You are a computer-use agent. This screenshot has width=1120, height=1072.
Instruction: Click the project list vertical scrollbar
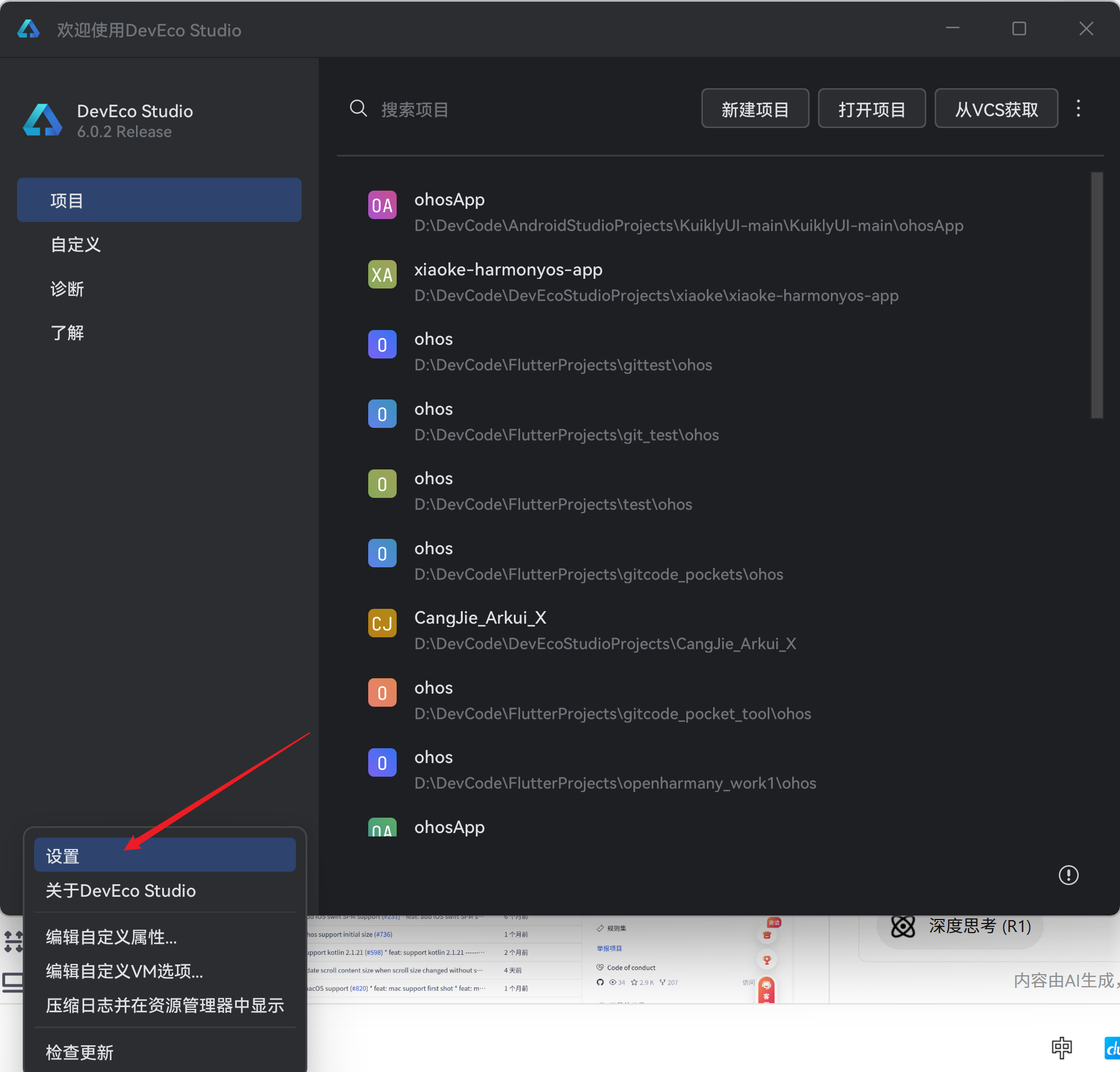pyautogui.click(x=1097, y=295)
